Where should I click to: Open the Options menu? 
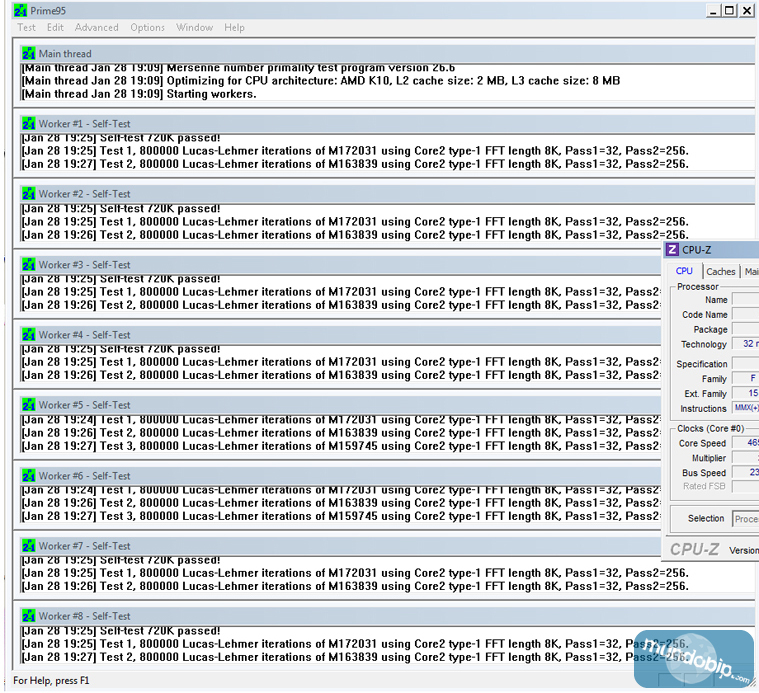point(147,28)
